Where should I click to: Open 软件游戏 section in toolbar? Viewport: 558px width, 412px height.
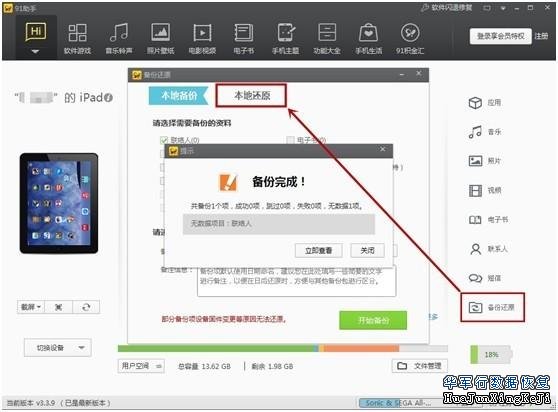click(x=77, y=38)
